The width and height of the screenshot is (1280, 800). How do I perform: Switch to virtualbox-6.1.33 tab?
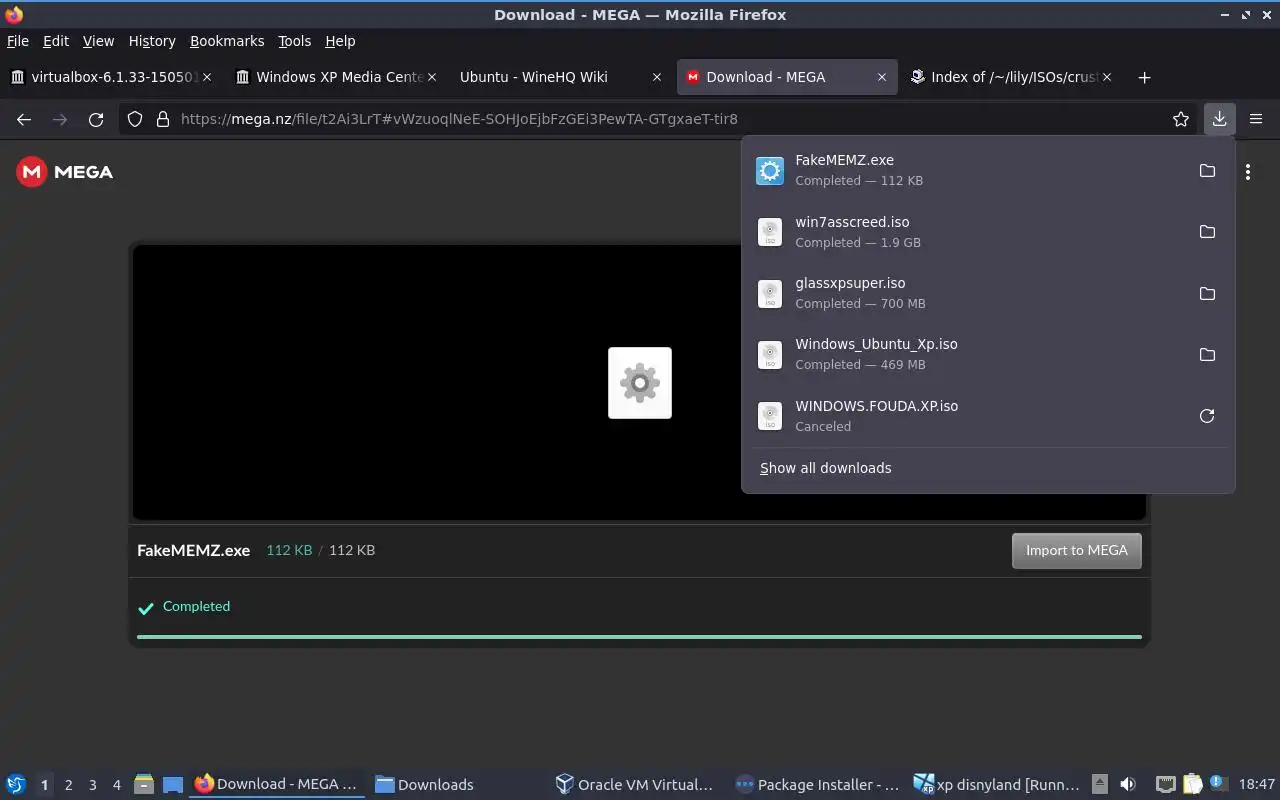tap(112, 77)
